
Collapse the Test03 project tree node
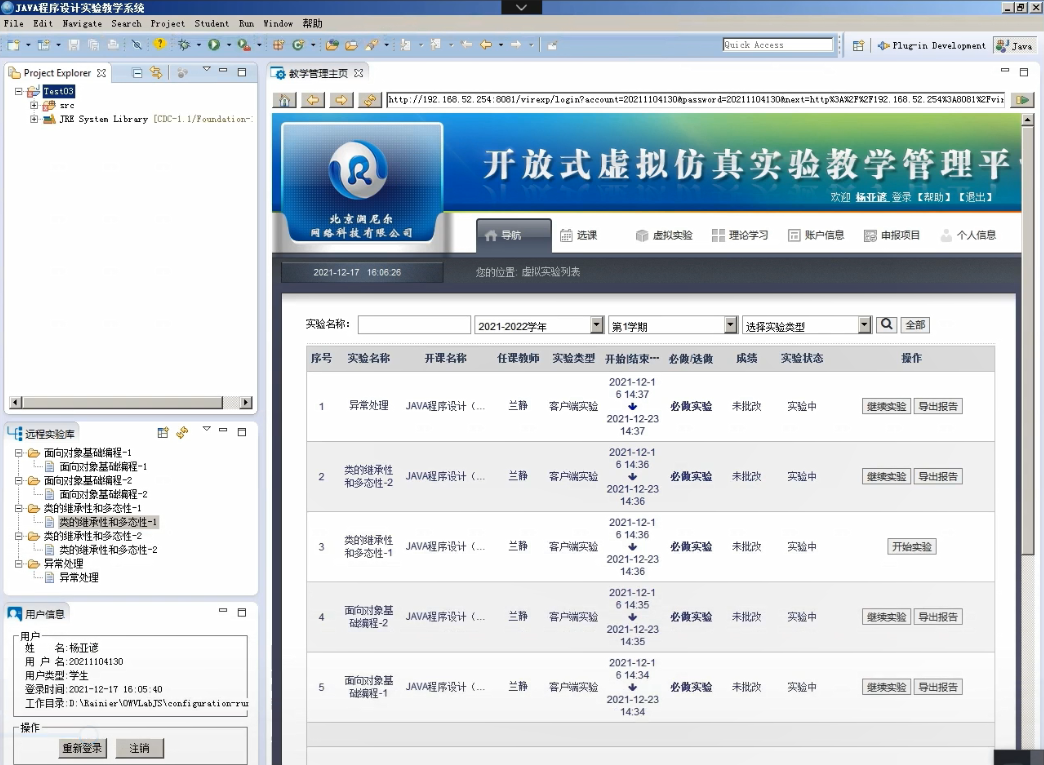(19, 92)
